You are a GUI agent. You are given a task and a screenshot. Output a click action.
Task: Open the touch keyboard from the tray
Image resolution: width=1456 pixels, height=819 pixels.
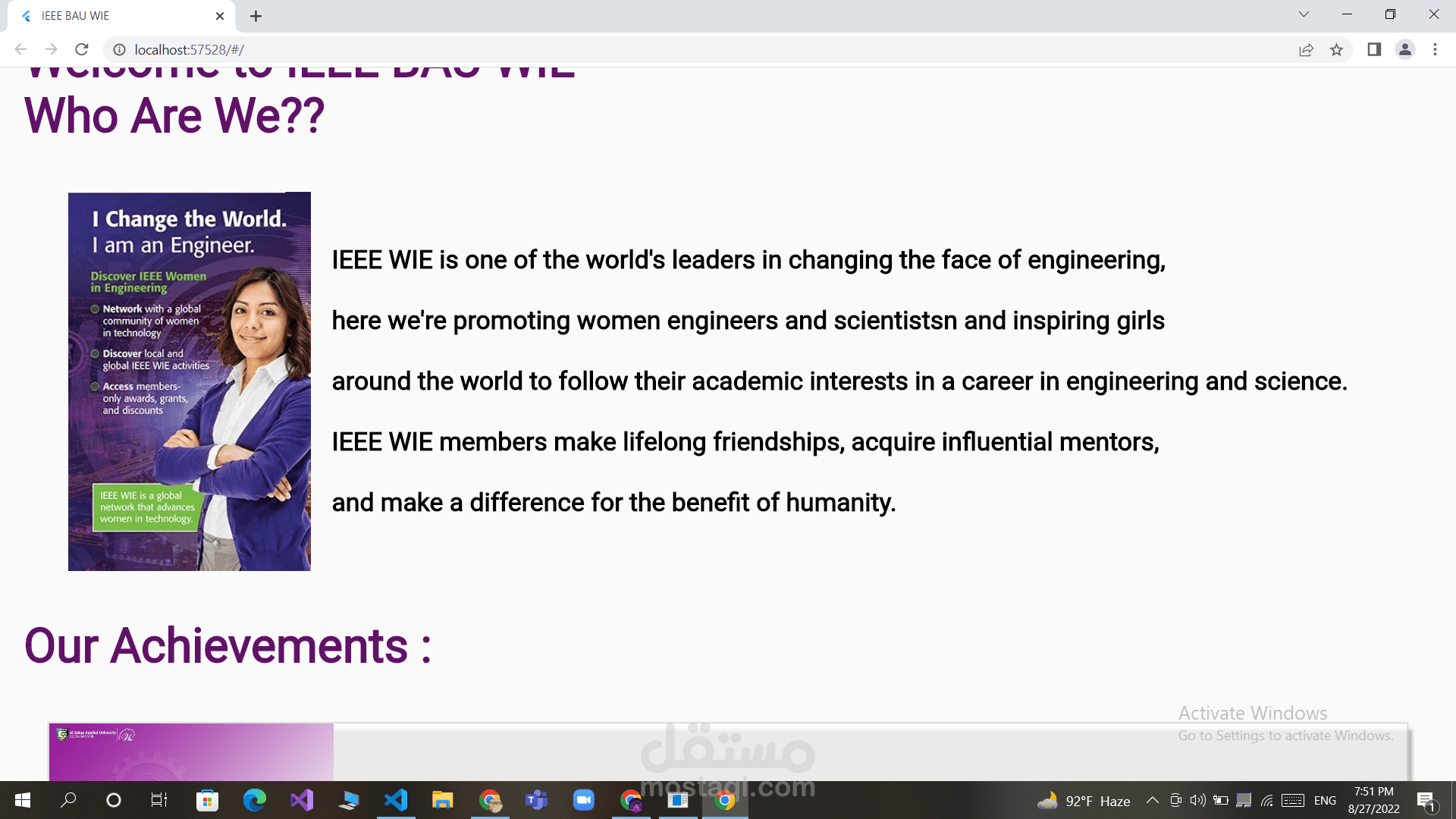(x=1293, y=800)
